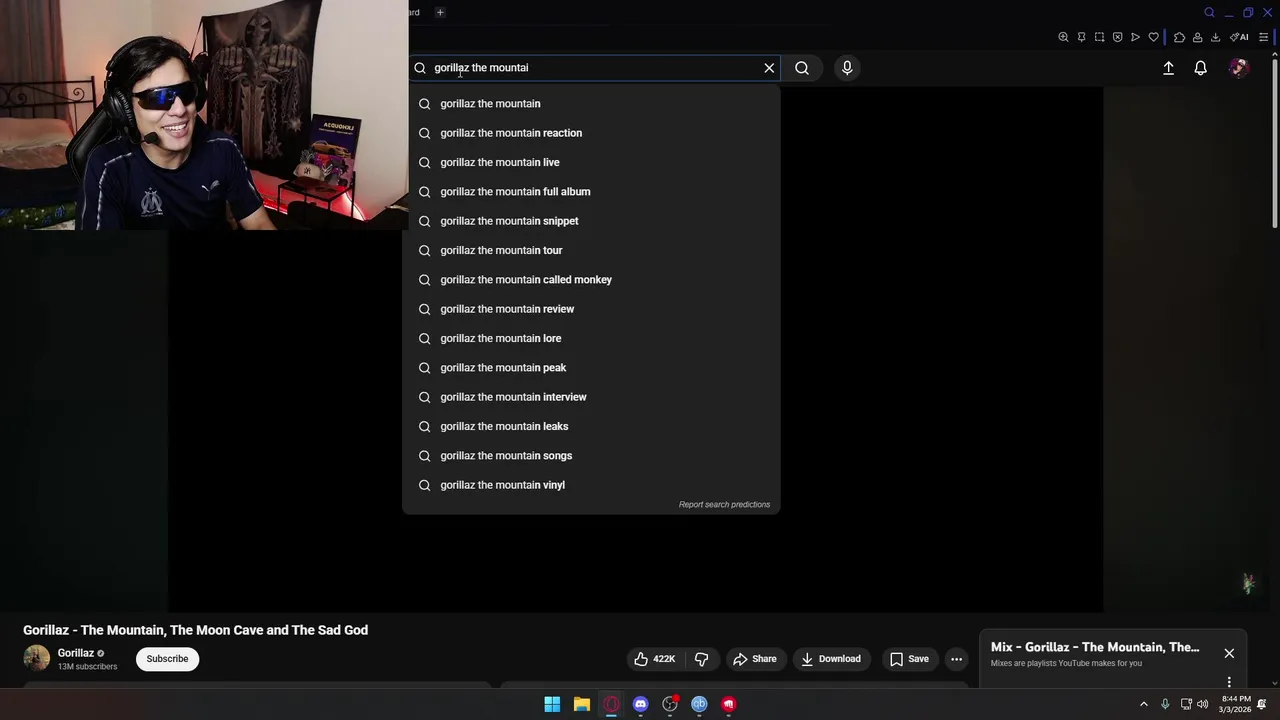This screenshot has height=720, width=1280.
Task: Click the browser zoom magnifier icon
Action: pyautogui.click(x=1063, y=37)
